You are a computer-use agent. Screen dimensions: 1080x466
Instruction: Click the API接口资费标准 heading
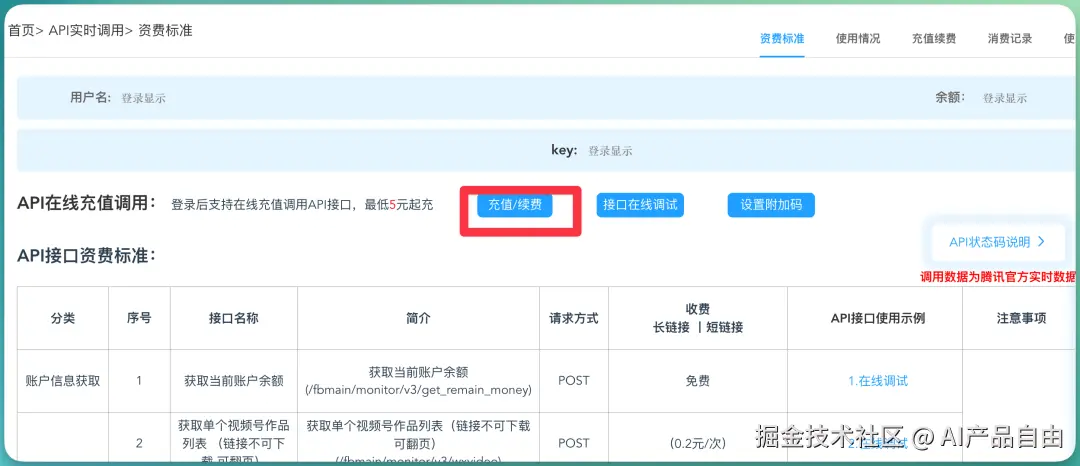click(x=86, y=256)
